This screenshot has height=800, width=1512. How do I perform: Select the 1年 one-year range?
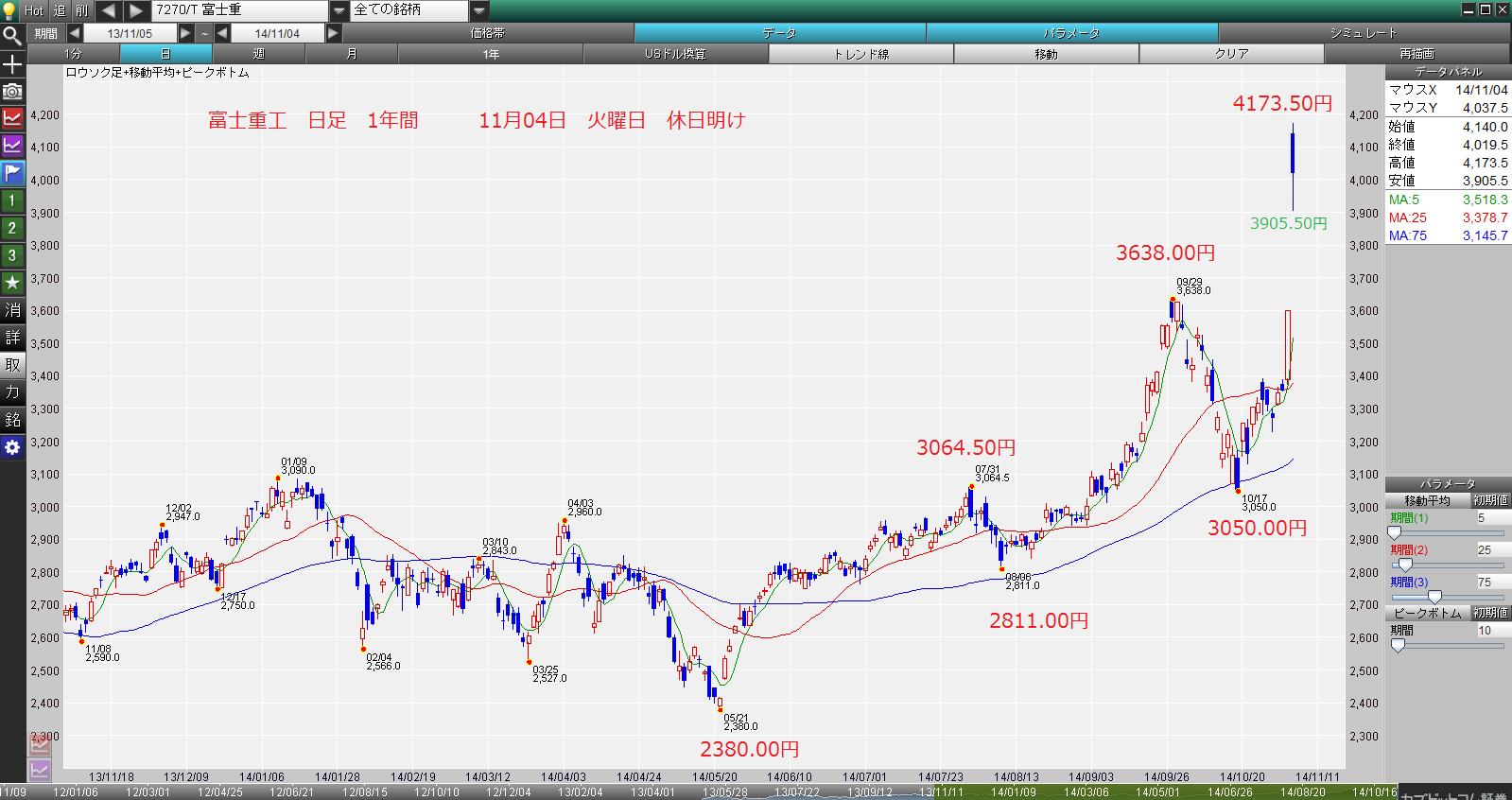tap(491, 54)
